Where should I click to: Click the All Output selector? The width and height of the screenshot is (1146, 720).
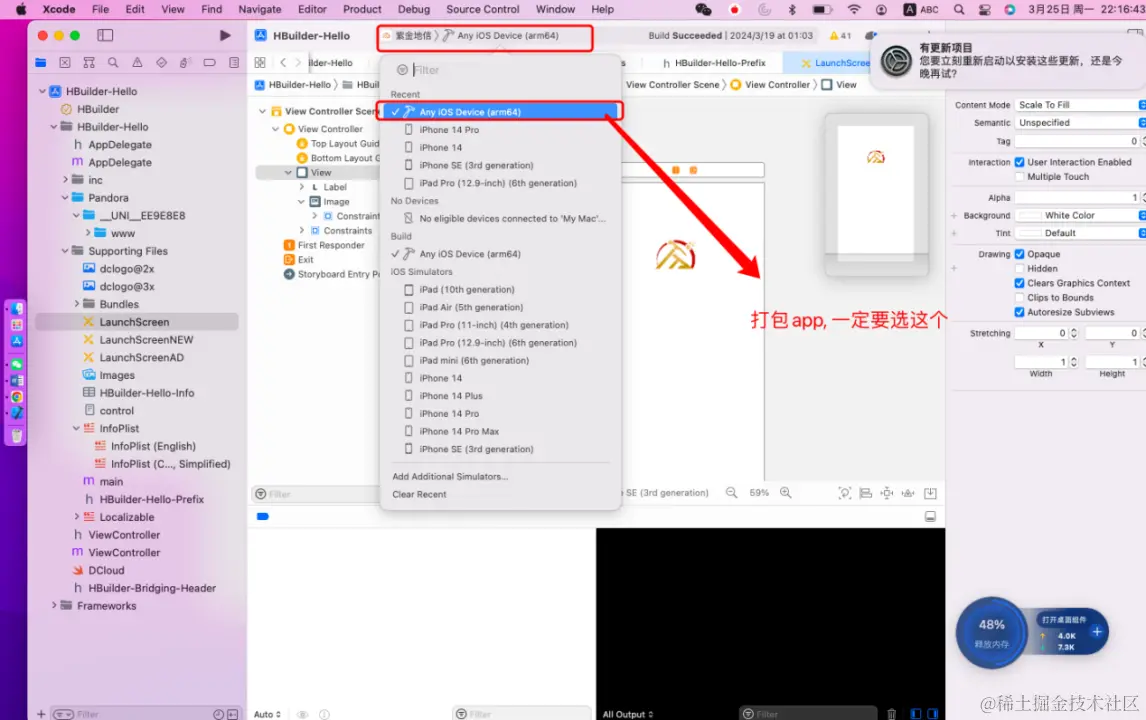(x=628, y=714)
